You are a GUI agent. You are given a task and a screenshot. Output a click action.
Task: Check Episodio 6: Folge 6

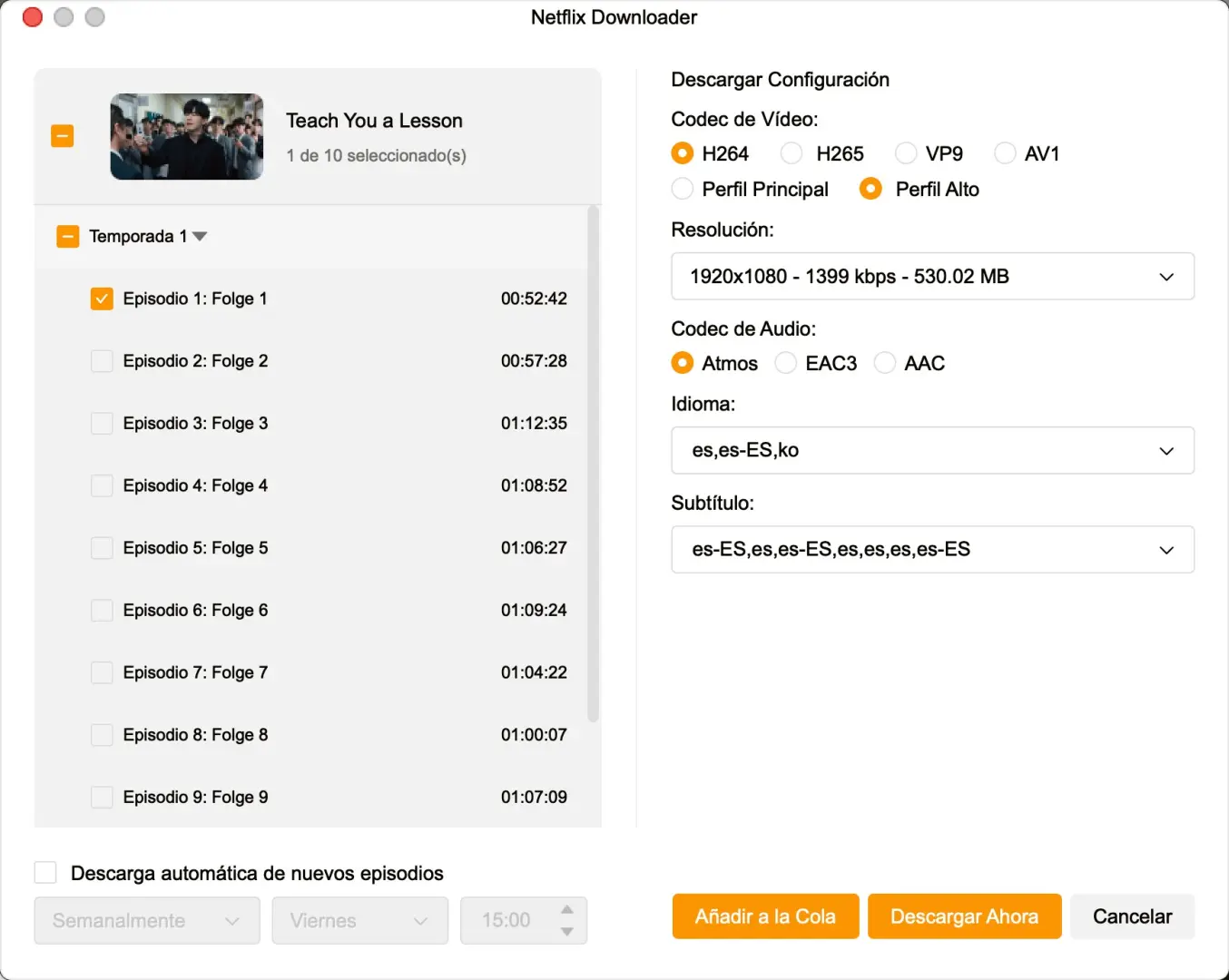[102, 611]
